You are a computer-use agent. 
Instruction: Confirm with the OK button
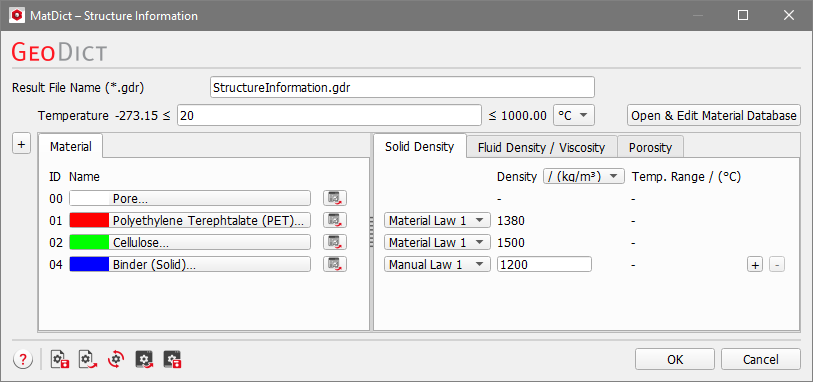[675, 359]
